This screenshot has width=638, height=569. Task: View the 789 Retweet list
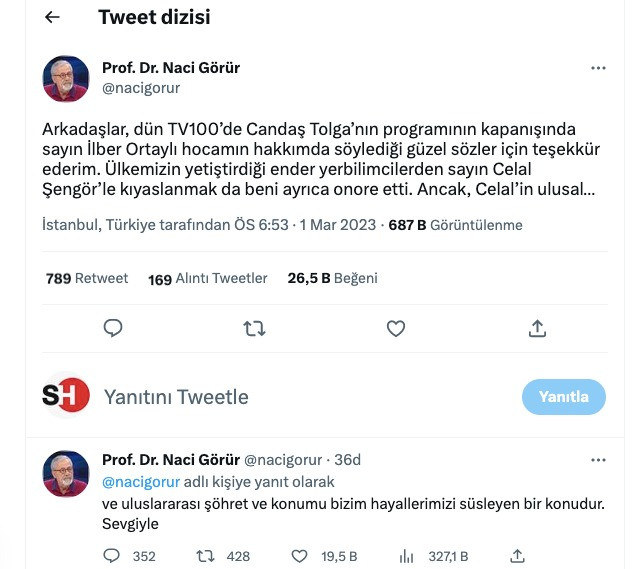(87, 278)
